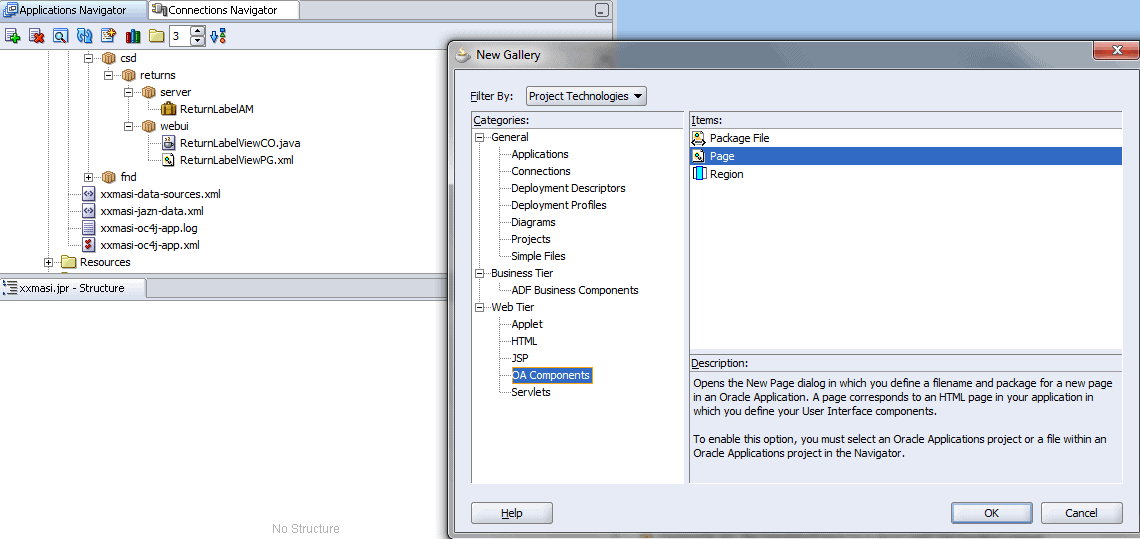Click the magnifier search toolbar icon
The height and width of the screenshot is (539, 1140).
tap(60, 36)
